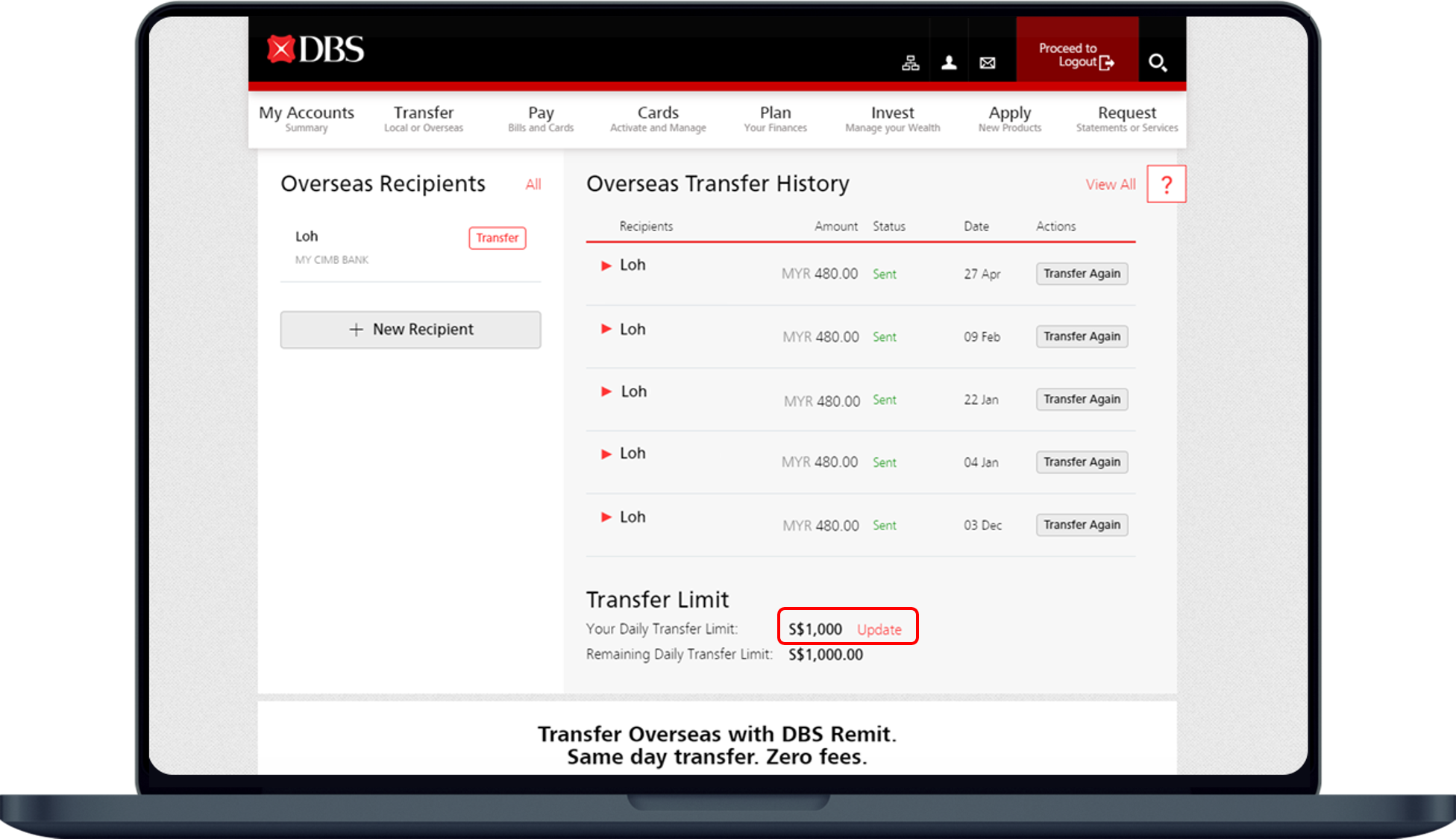Click the search magnifier icon
Screen dimensions: 1456x839
pos(1157,63)
